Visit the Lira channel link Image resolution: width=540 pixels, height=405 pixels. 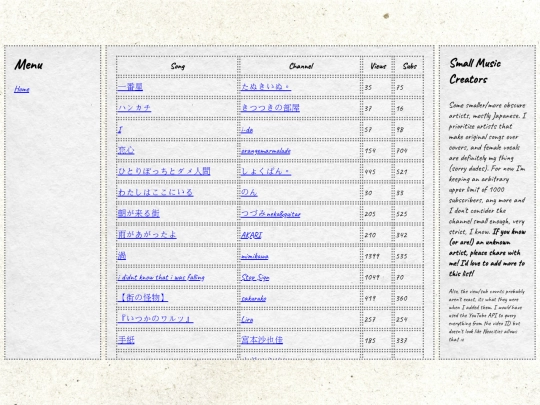click(247, 319)
